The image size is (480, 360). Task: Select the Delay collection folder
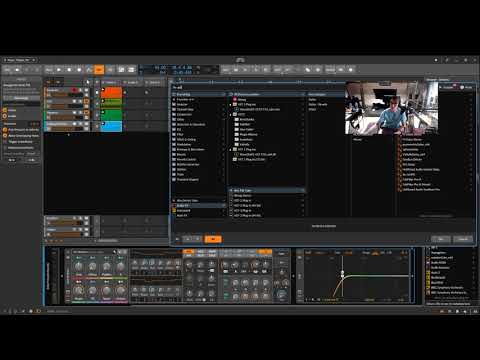[x=199, y=119]
